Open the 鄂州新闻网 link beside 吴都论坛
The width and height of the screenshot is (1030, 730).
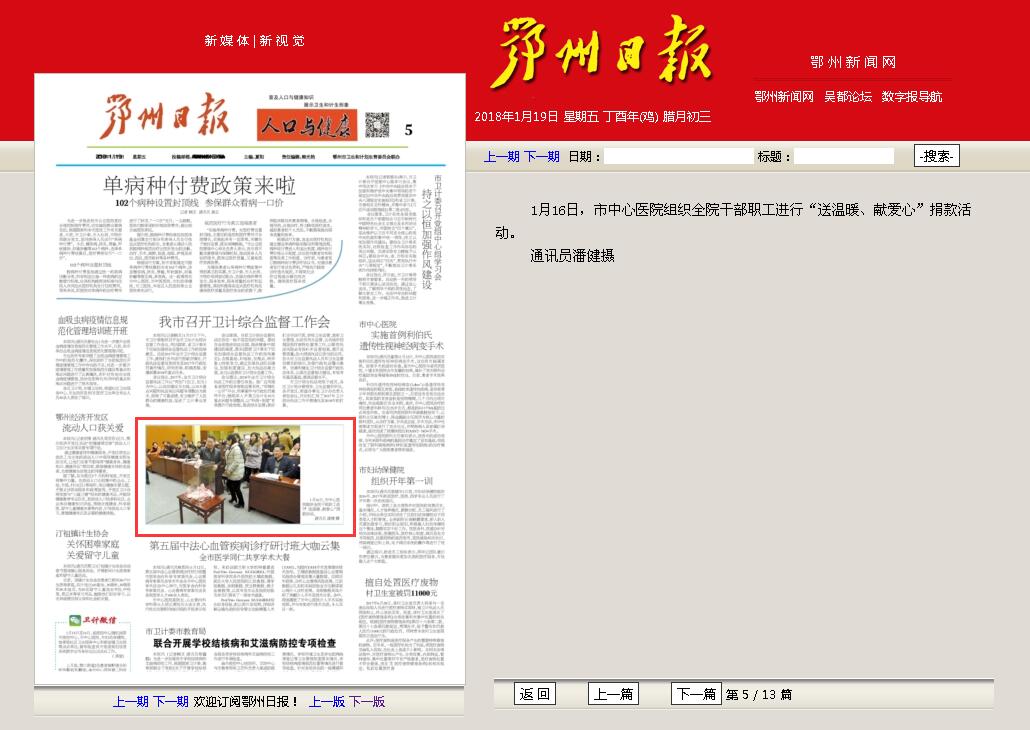coord(784,97)
